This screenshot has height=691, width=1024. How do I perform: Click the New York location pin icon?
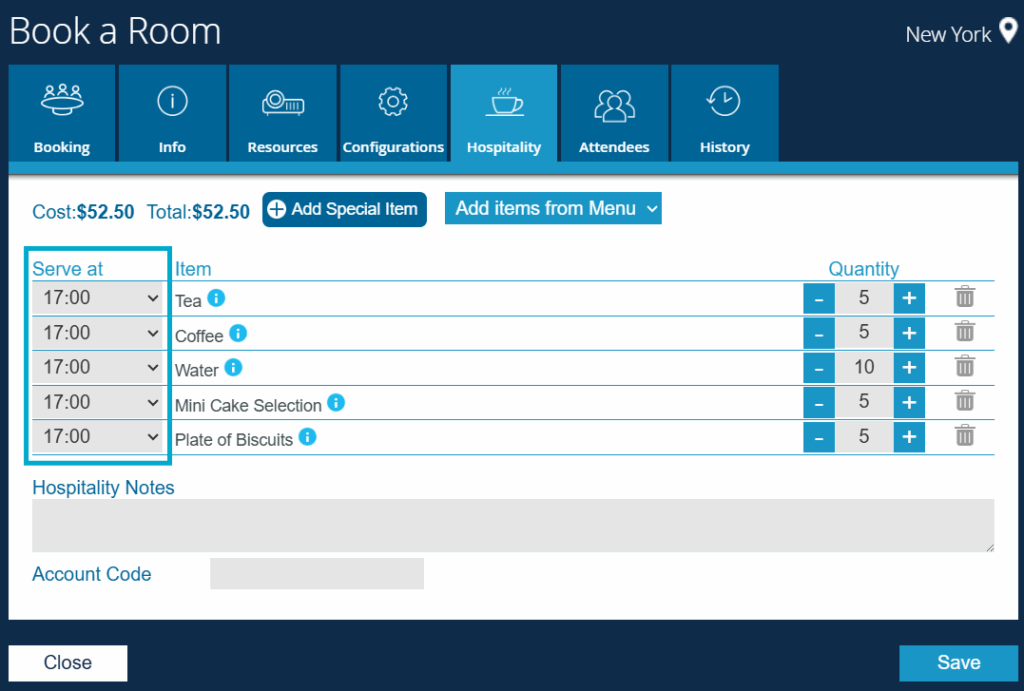tap(1007, 32)
